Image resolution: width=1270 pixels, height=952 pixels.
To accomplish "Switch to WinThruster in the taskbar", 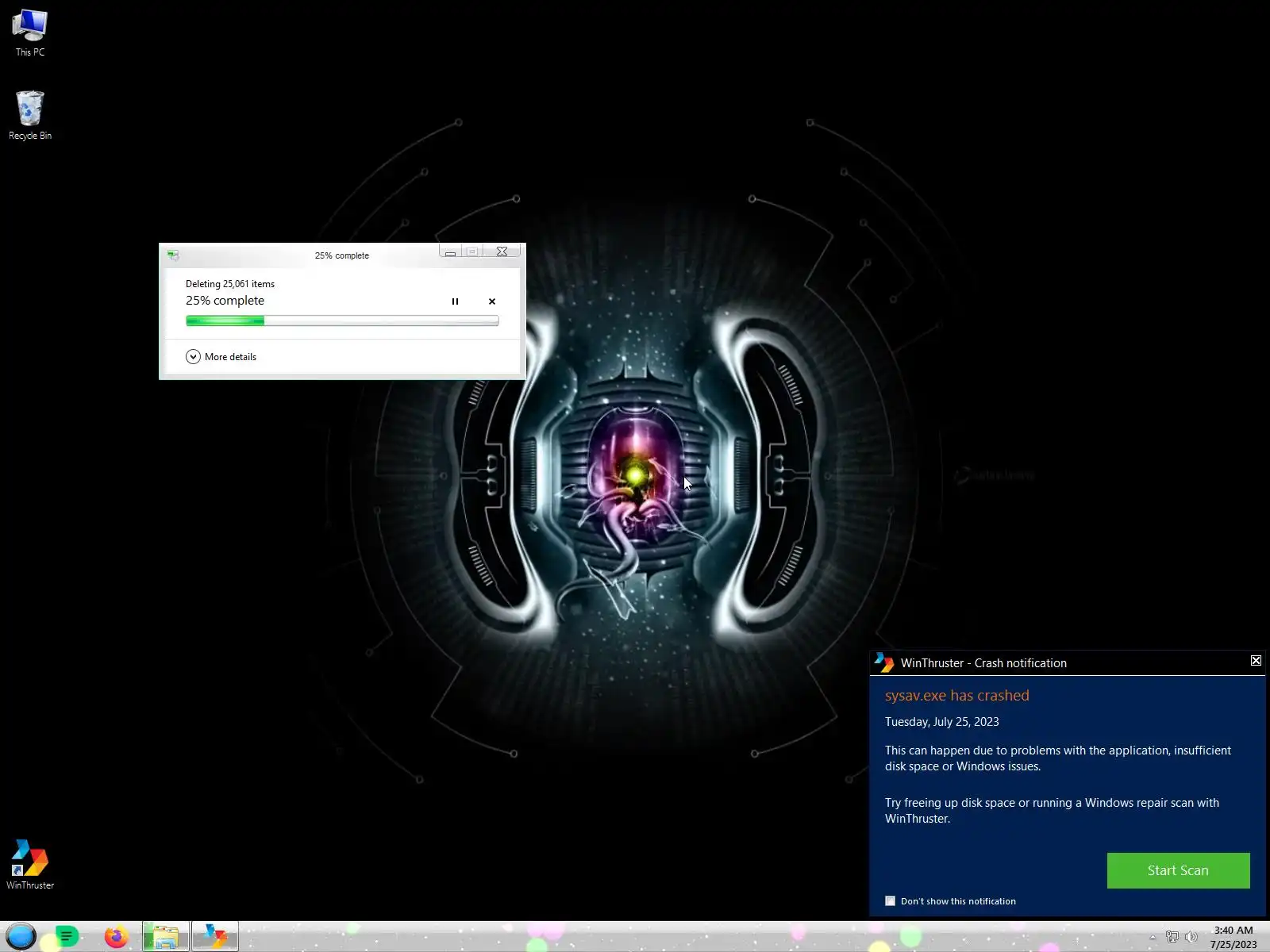I will click(215, 937).
